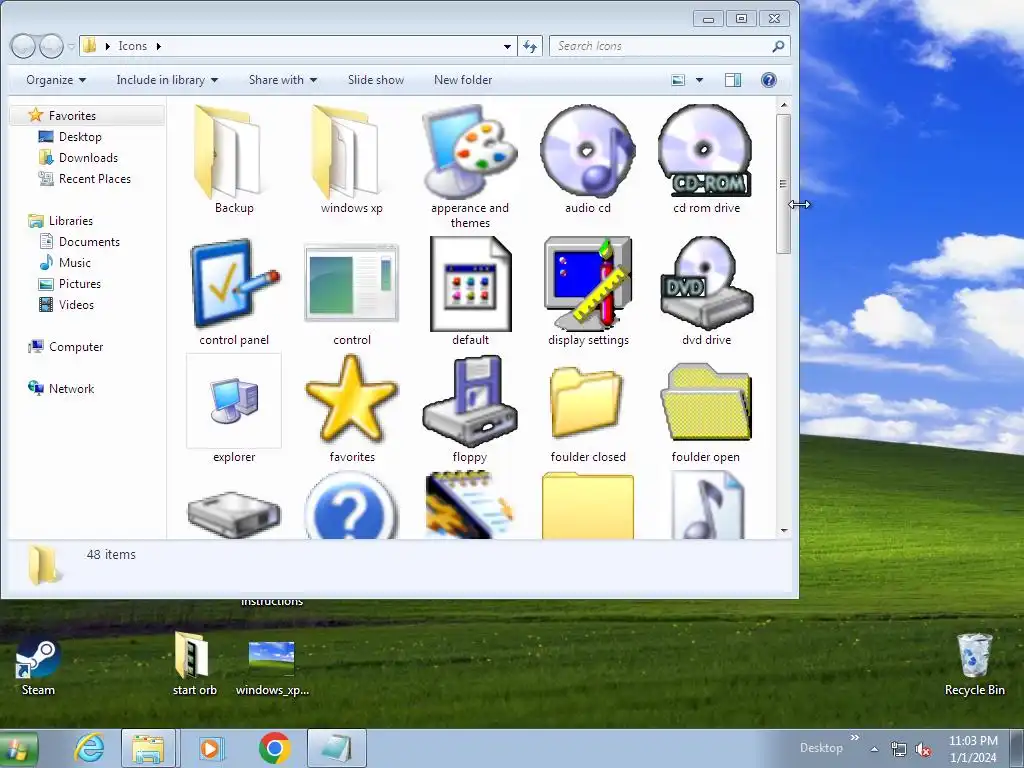Image resolution: width=1024 pixels, height=768 pixels.
Task: Open the Organize dropdown menu
Action: (x=56, y=80)
